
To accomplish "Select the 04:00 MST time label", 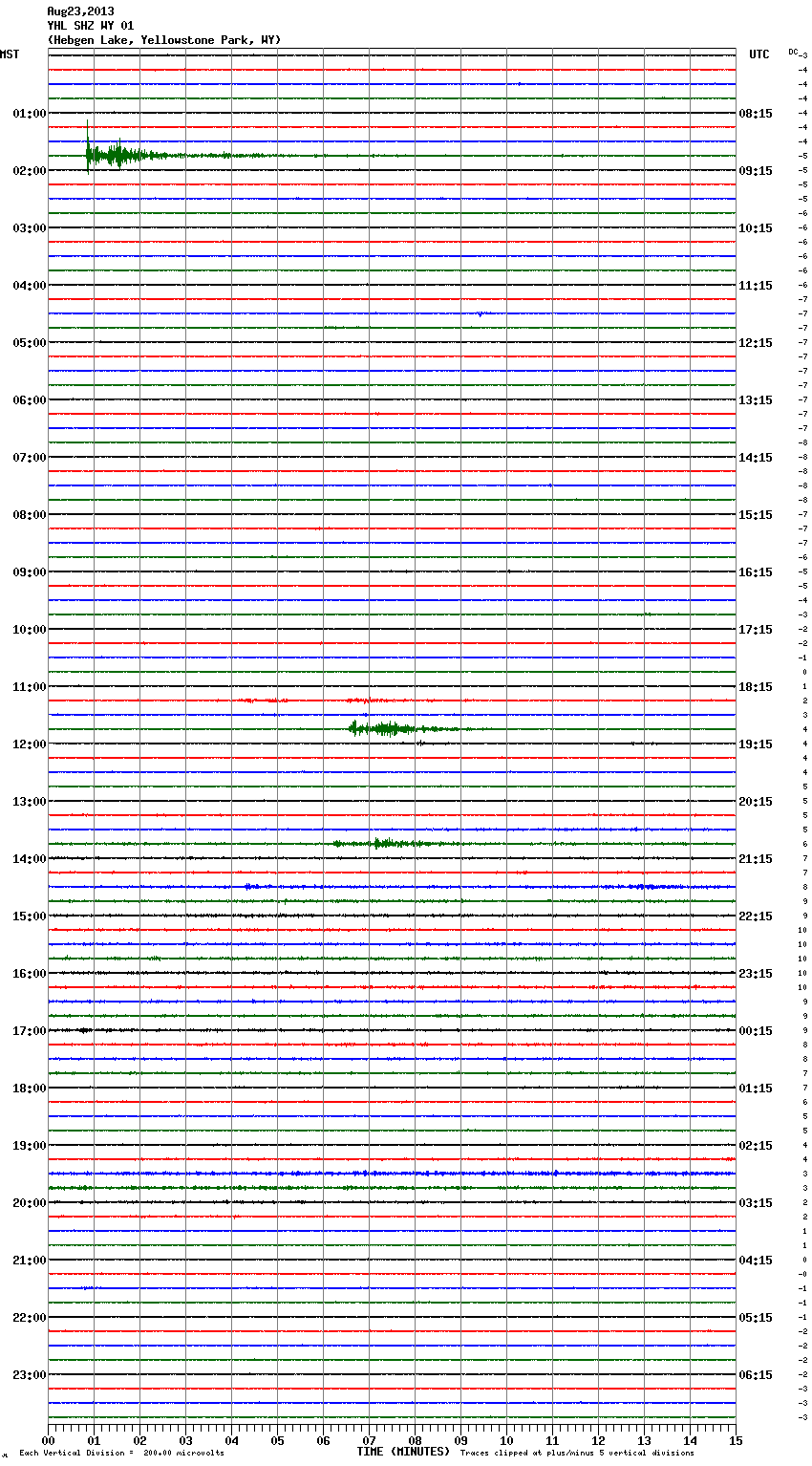I will (29, 286).
